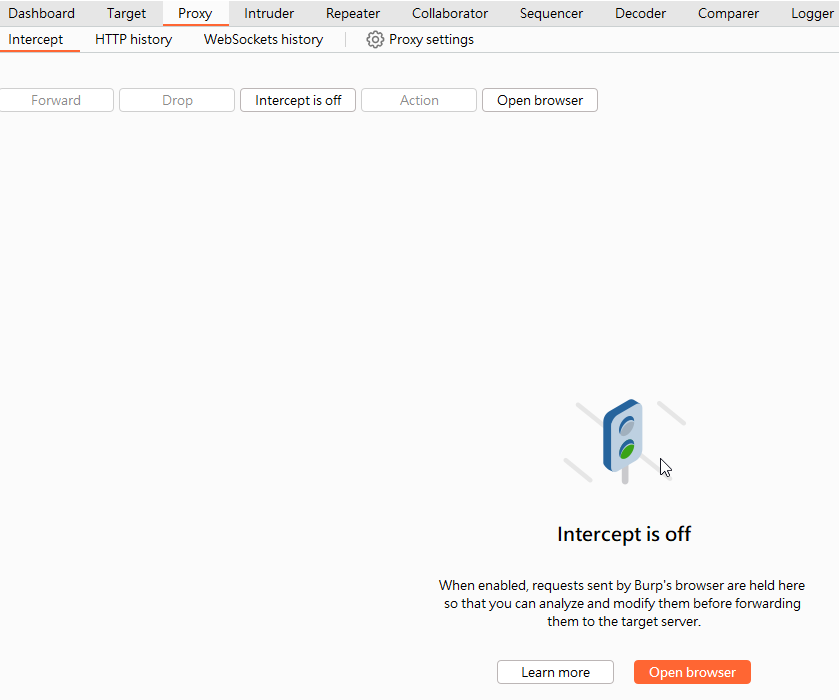The width and height of the screenshot is (839, 700).
Task: Click the Learn more button
Action: (555, 672)
